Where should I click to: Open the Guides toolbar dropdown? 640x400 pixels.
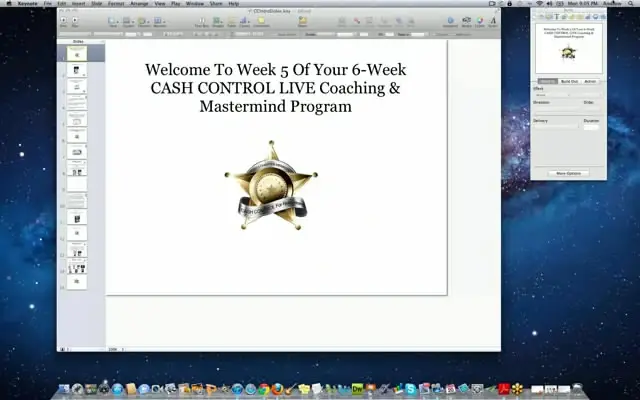(128, 22)
